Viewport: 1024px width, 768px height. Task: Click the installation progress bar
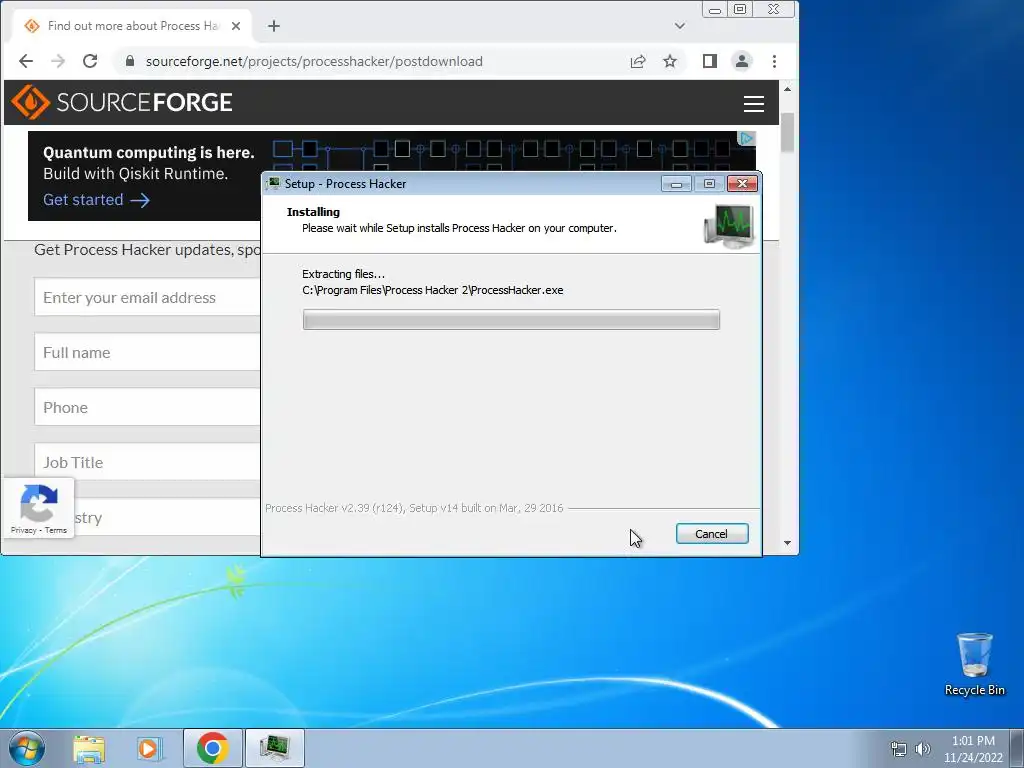tap(511, 319)
